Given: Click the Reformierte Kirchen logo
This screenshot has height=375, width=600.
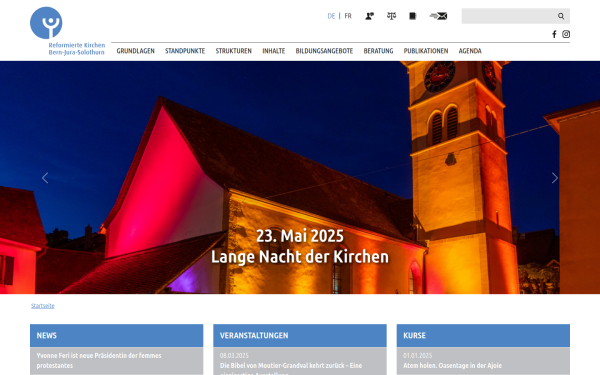Looking at the screenshot, I should point(46,23).
